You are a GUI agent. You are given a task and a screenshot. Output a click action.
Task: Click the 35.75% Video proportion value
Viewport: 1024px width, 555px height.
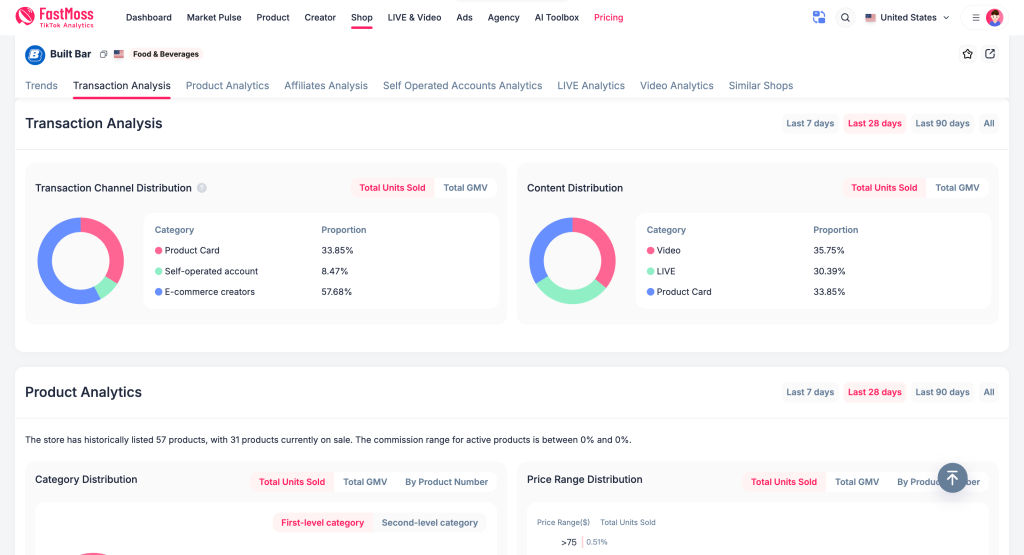pyautogui.click(x=829, y=251)
